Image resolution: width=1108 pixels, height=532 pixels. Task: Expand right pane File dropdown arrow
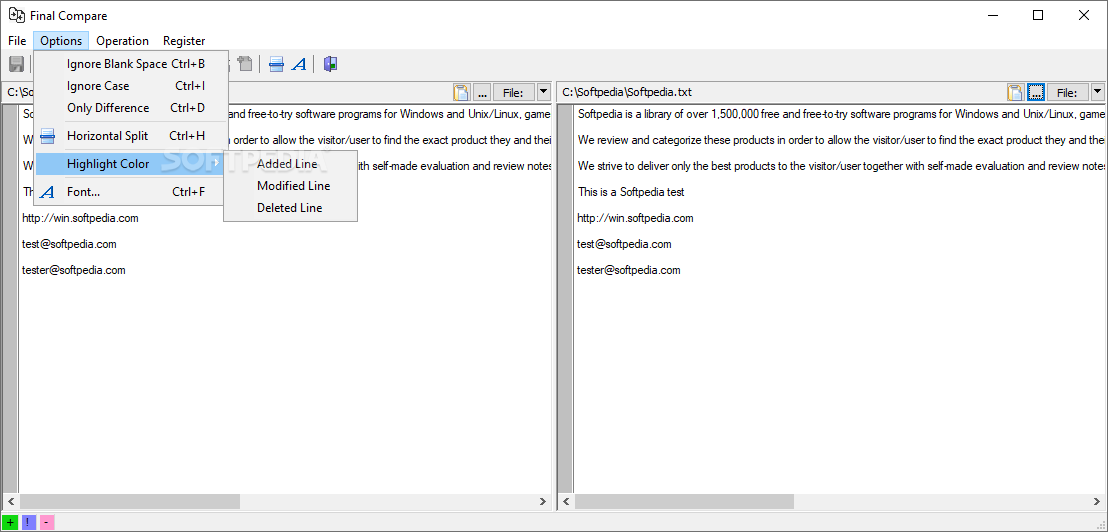1097,92
